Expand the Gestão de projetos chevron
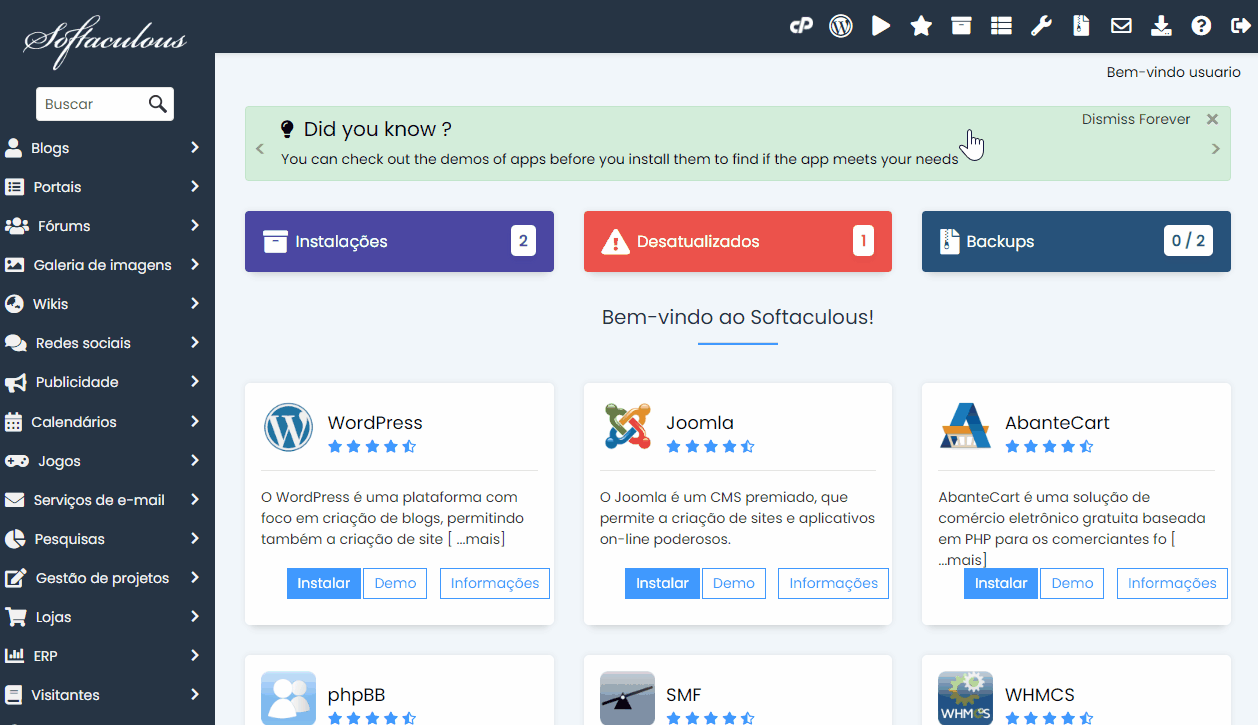The image size is (1258, 725). (195, 578)
